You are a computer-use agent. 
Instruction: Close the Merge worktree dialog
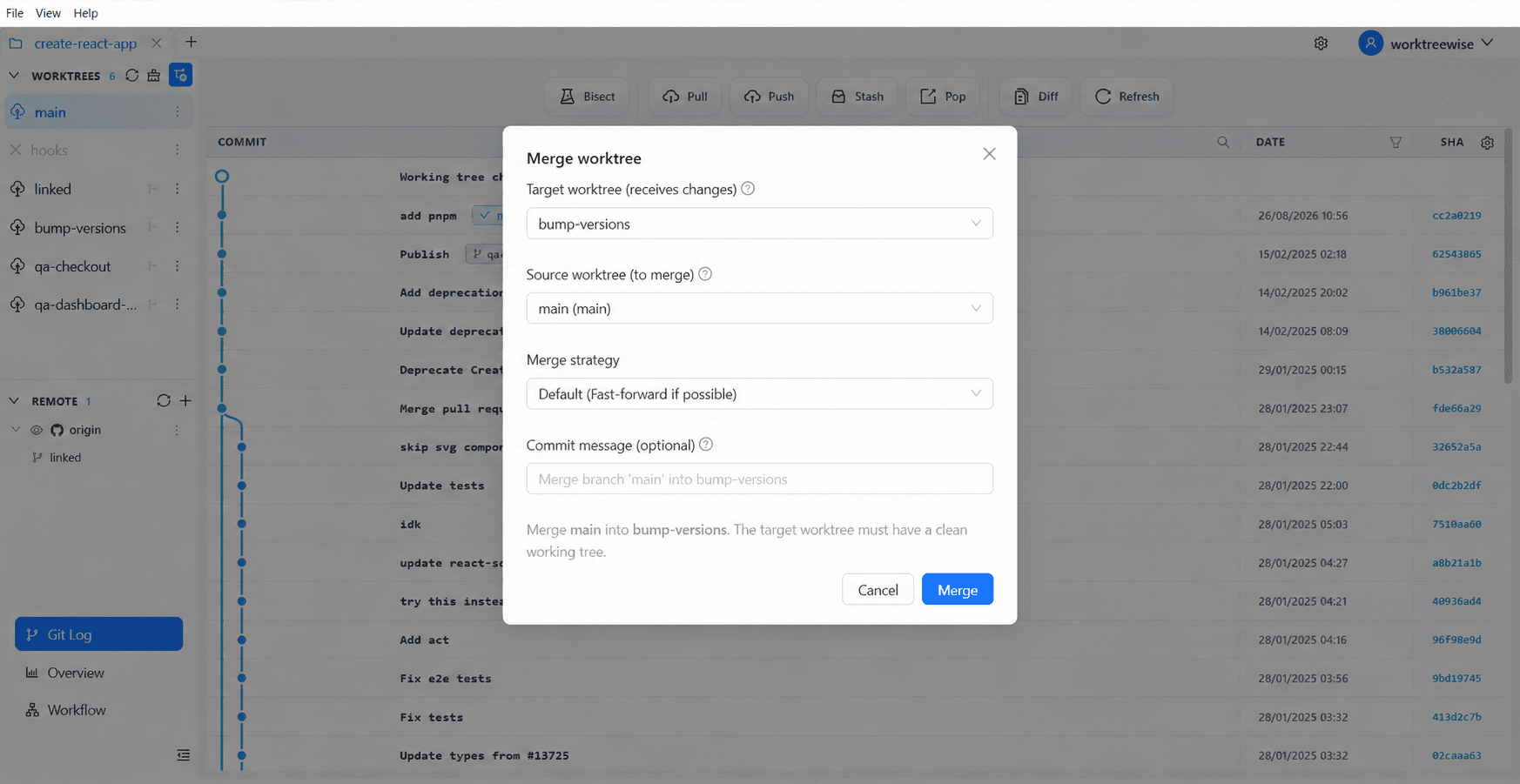989,154
